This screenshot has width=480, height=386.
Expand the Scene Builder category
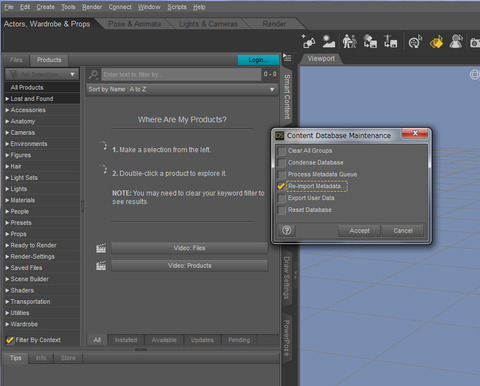7,279
